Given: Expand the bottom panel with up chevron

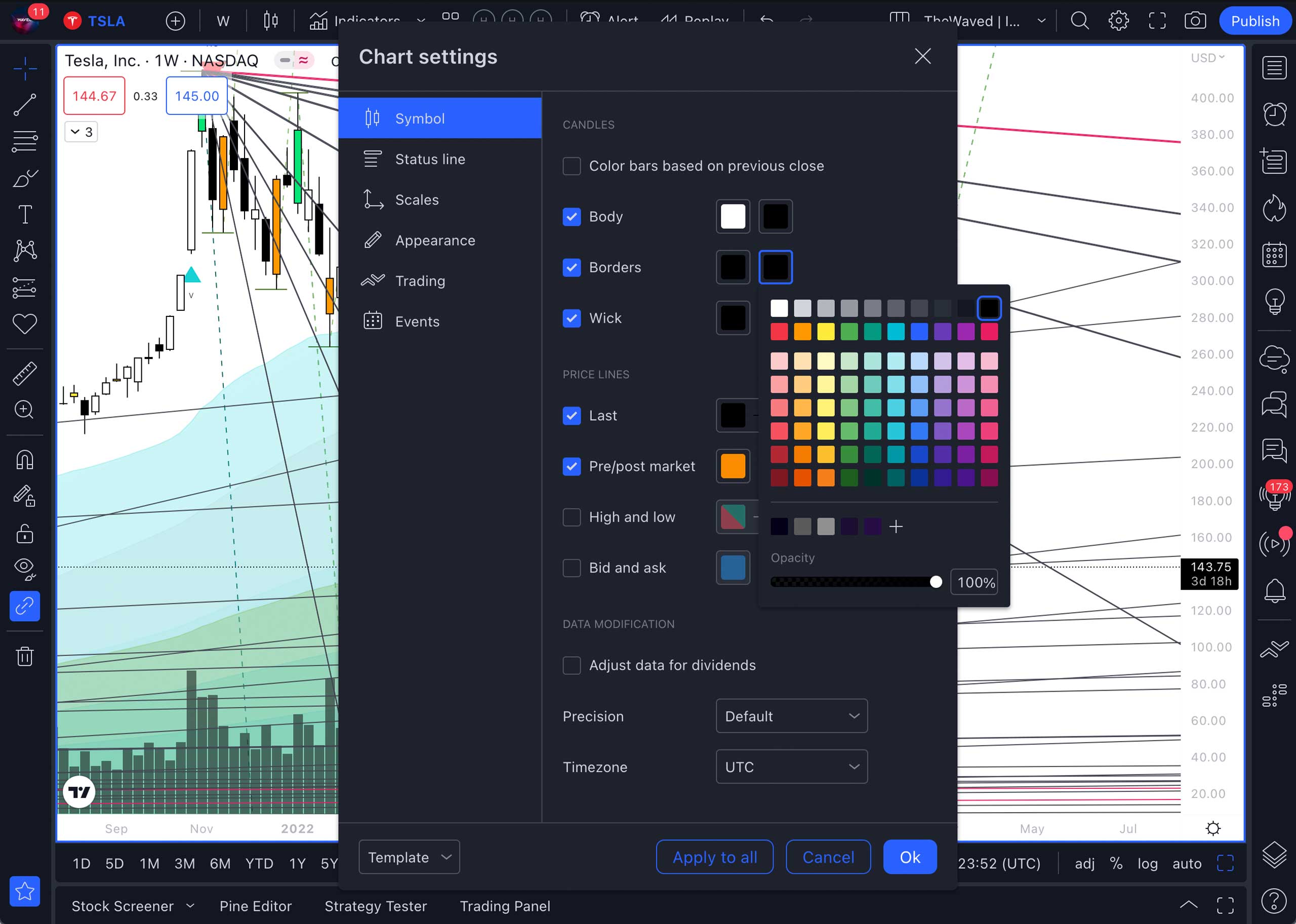Looking at the screenshot, I should (x=1189, y=905).
